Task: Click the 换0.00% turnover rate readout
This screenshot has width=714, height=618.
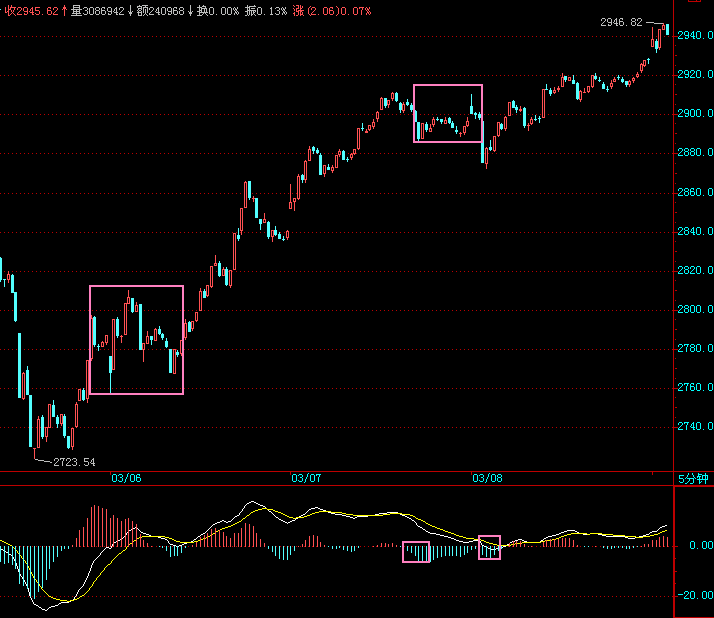Action: (218, 9)
